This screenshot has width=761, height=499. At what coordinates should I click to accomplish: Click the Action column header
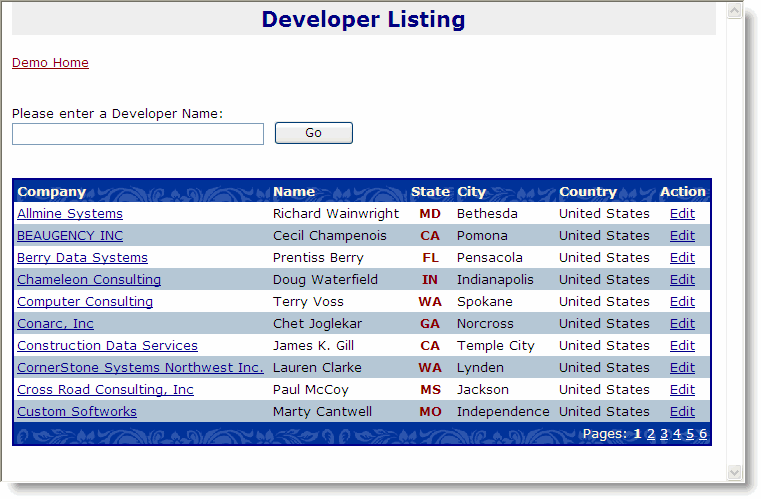682,192
